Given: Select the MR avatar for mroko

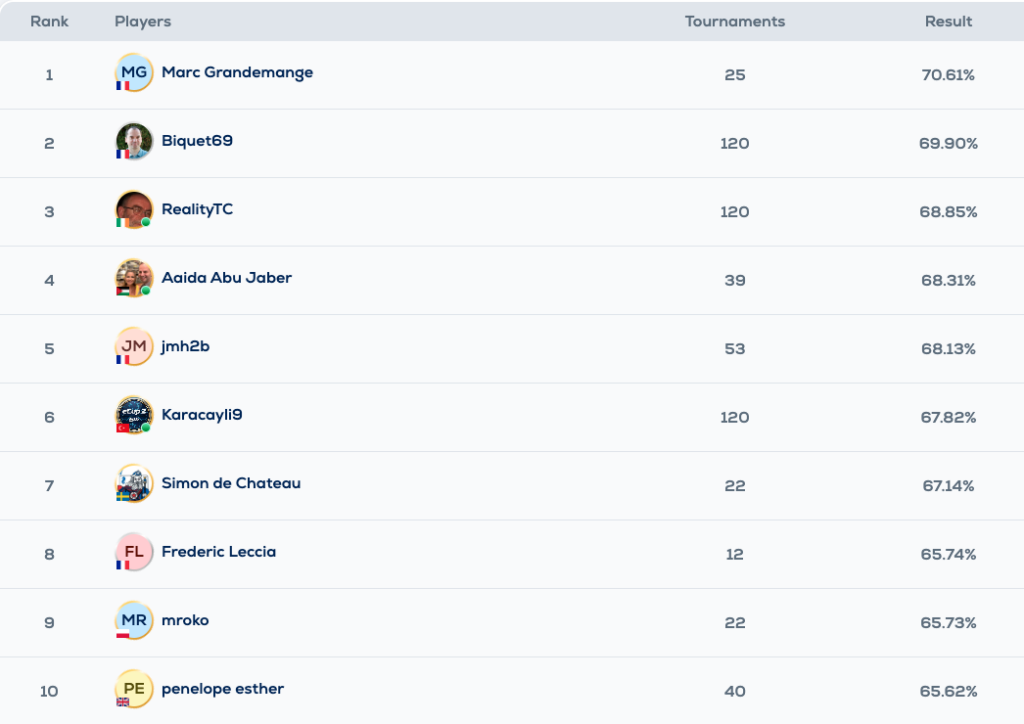Looking at the screenshot, I should [x=134, y=620].
